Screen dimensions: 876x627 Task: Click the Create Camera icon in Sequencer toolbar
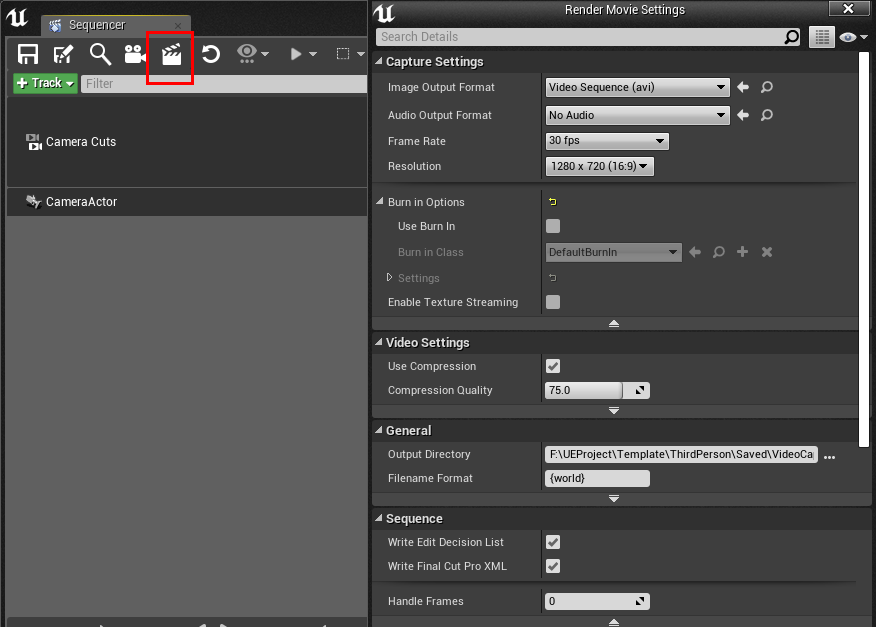tap(134, 55)
